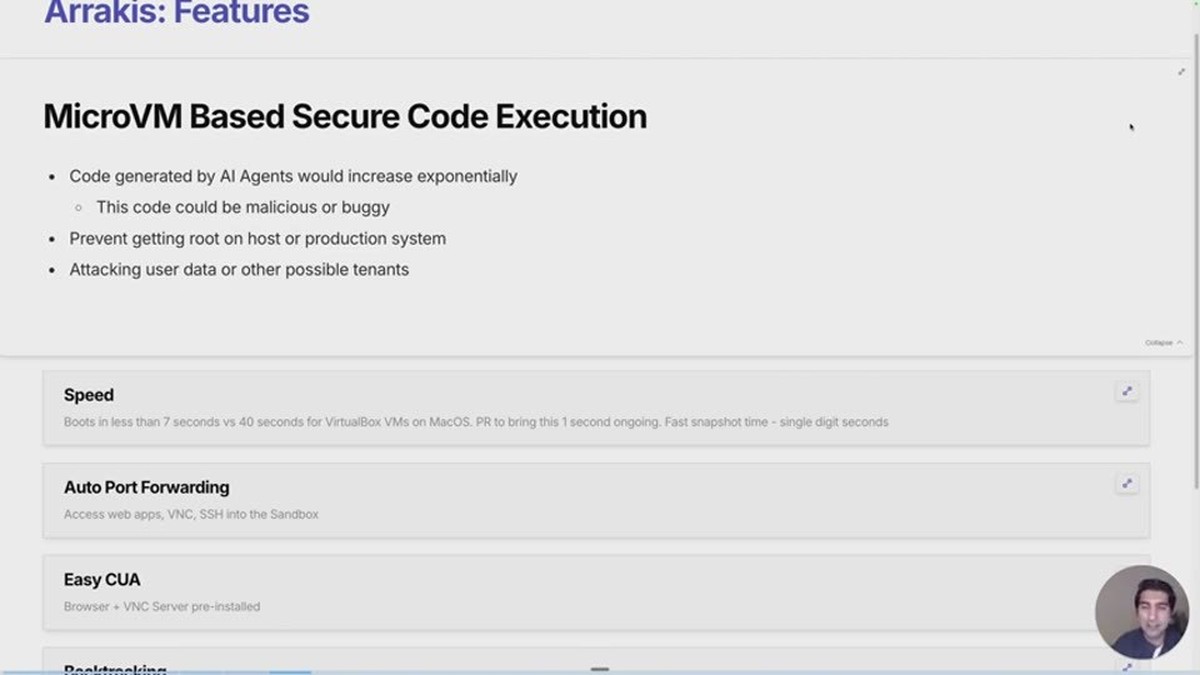The height and width of the screenshot is (675, 1200).
Task: Expand the Auto Port Forwarding card icon
Action: (x=1127, y=484)
